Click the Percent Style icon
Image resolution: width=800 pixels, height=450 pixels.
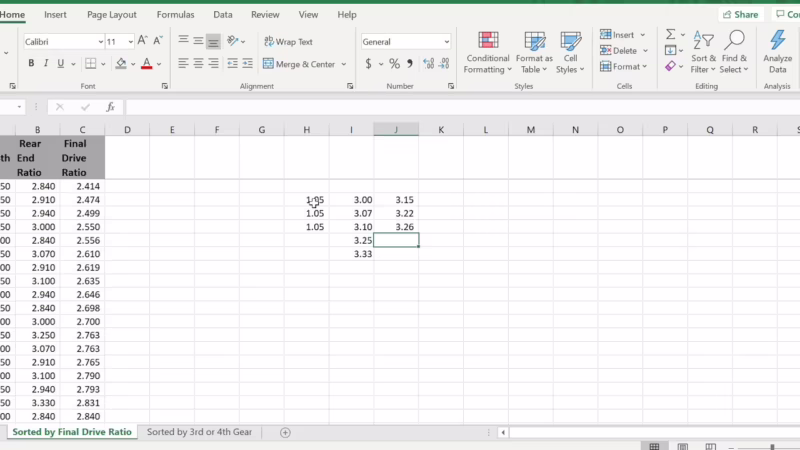(x=394, y=64)
